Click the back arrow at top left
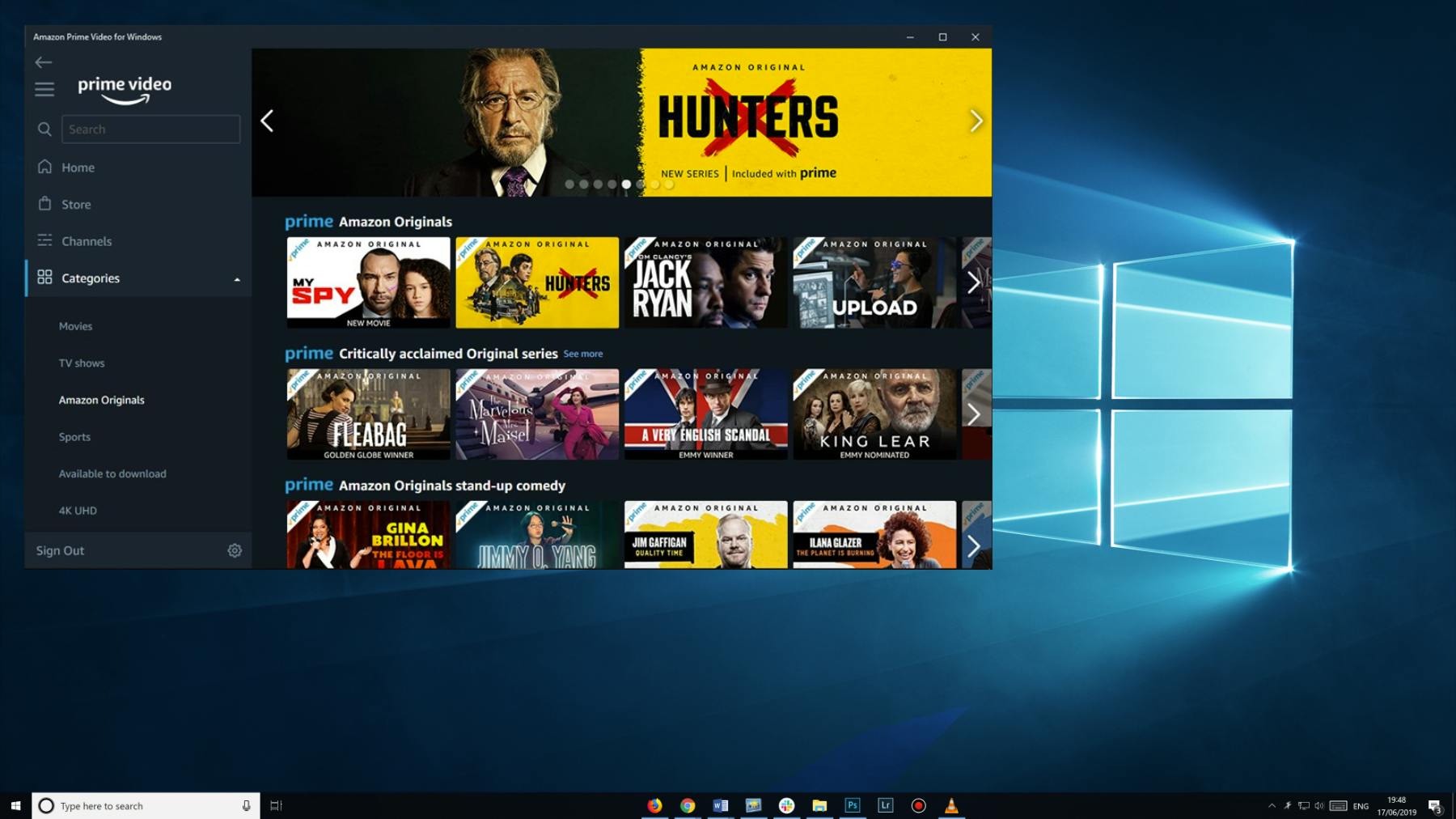Viewport: 1456px width, 819px height. pyautogui.click(x=43, y=62)
